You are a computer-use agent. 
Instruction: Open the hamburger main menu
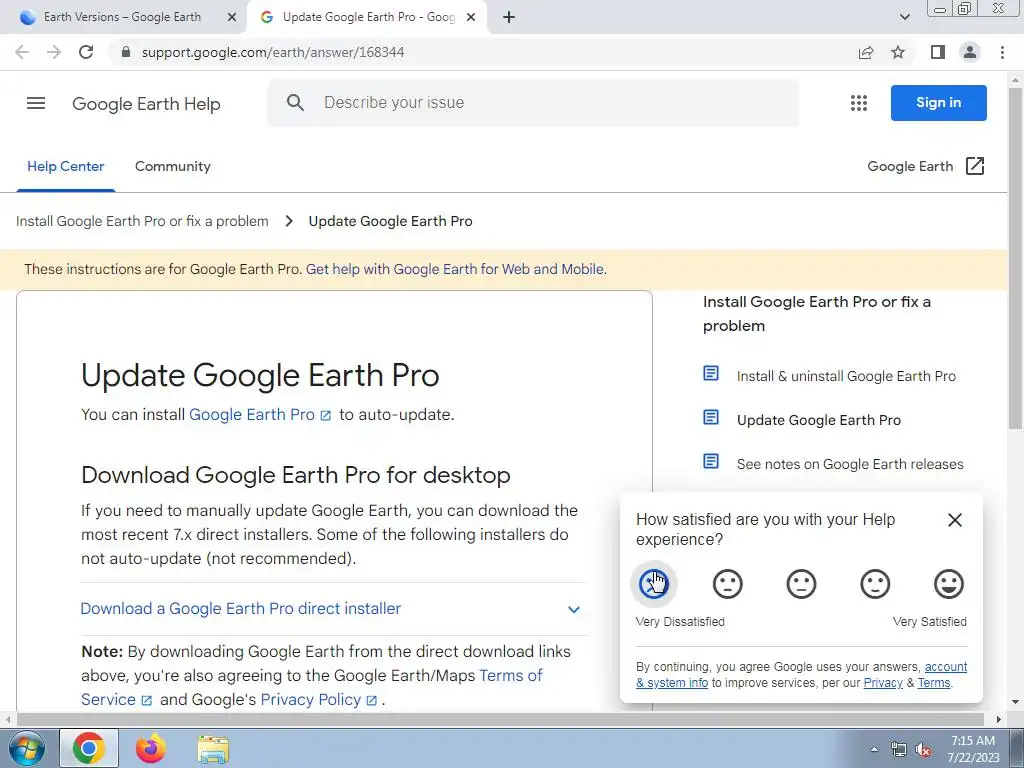[x=36, y=103]
